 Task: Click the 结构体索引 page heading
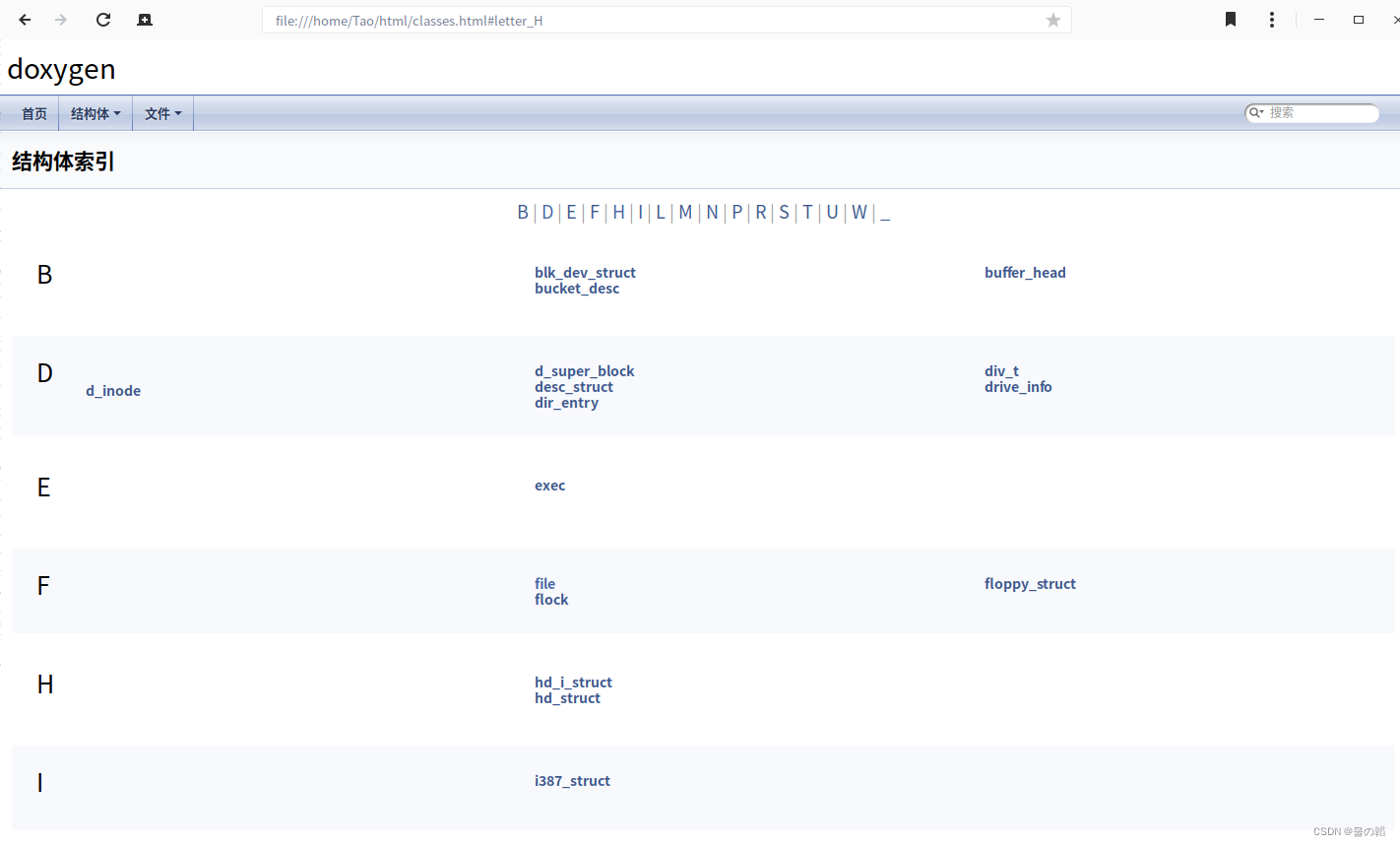tap(63, 162)
